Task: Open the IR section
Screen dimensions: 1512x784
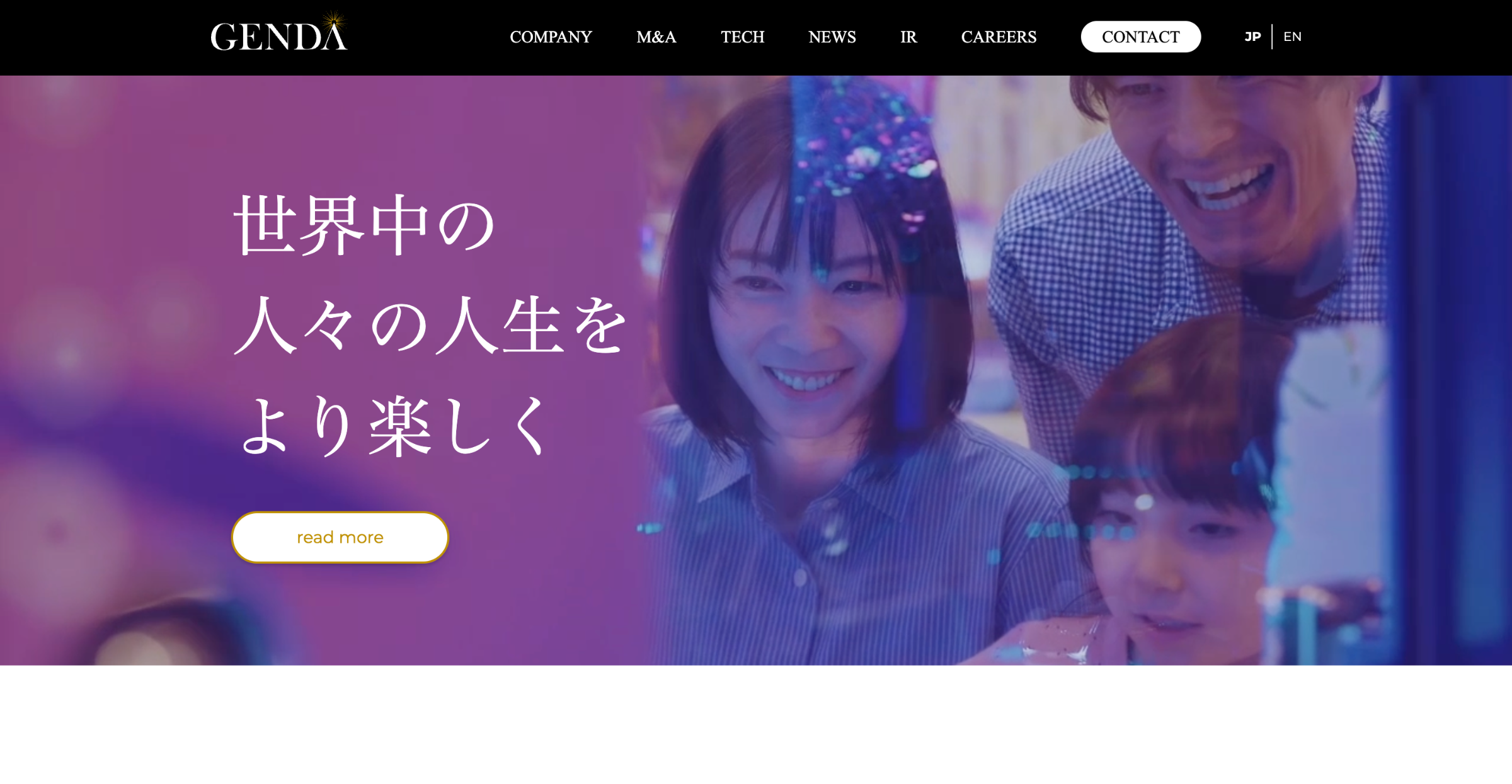Action: (908, 37)
